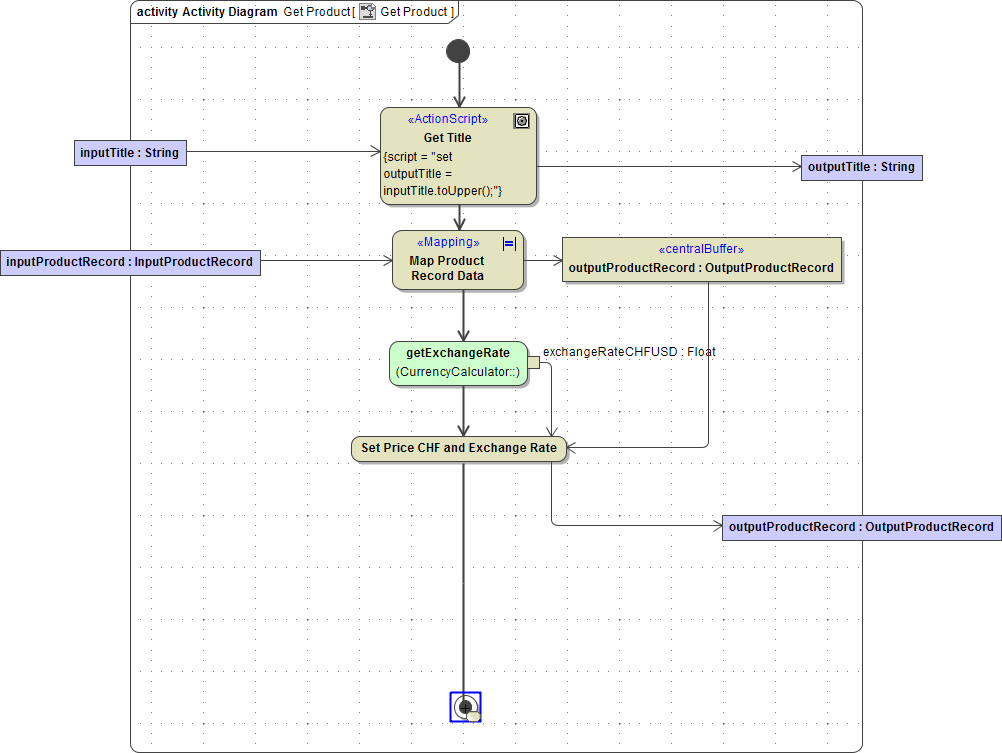1002x753 pixels.
Task: Click the ActionScript icon on Get Title
Action: [521, 120]
